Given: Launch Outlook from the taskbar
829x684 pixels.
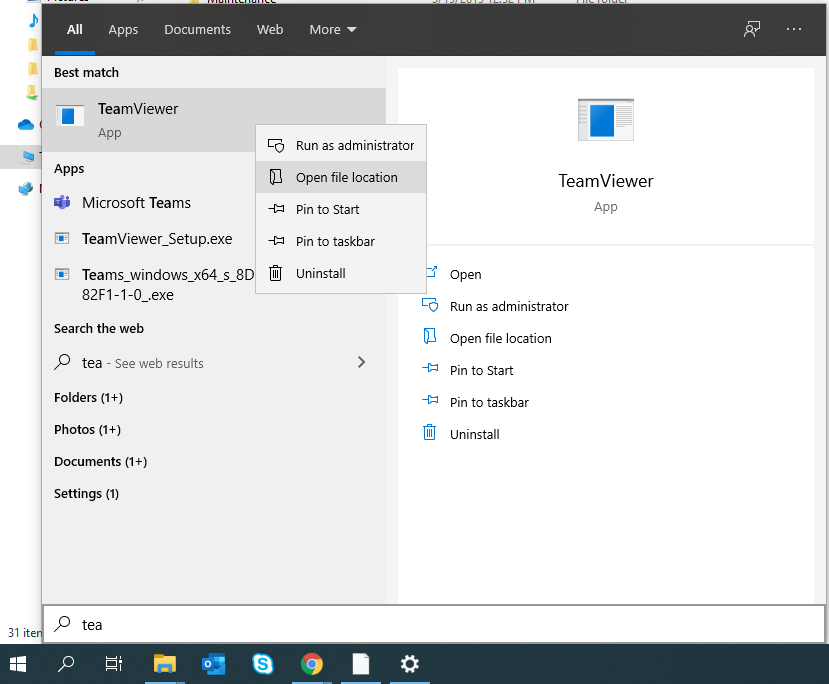Looking at the screenshot, I should click(214, 663).
